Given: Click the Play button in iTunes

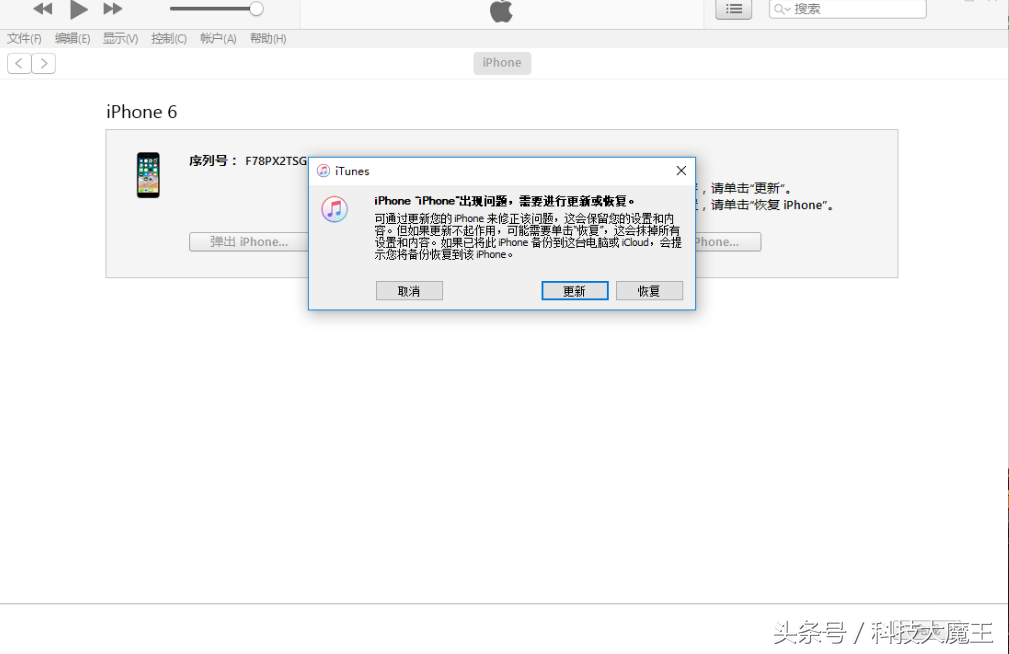Looking at the screenshot, I should point(78,11).
